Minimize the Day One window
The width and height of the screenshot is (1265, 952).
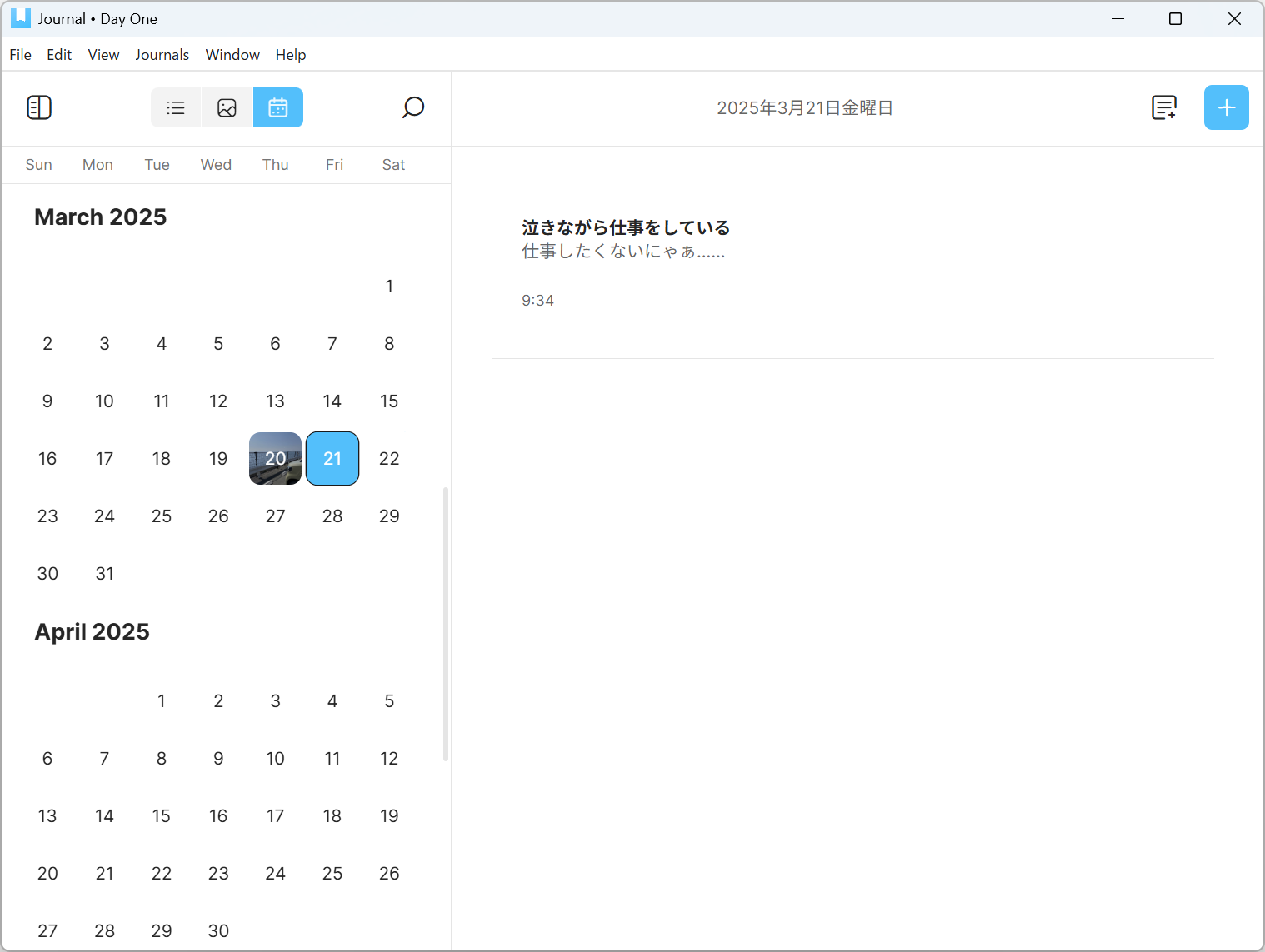pos(1118,18)
